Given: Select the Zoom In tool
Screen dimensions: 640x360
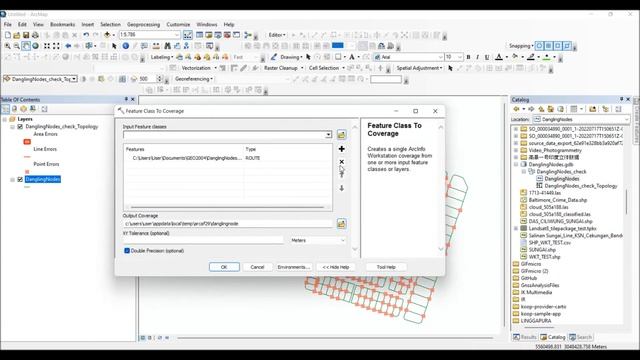Looking at the screenshot, I should 8,46.
